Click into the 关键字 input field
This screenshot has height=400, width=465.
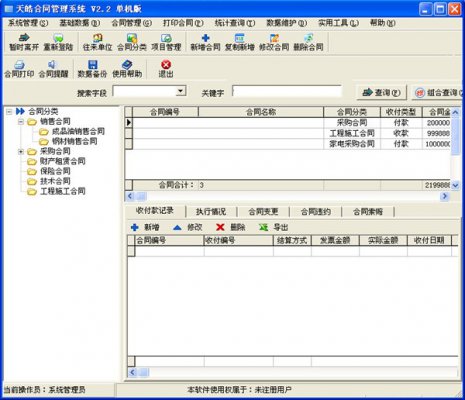pyautogui.click(x=287, y=91)
